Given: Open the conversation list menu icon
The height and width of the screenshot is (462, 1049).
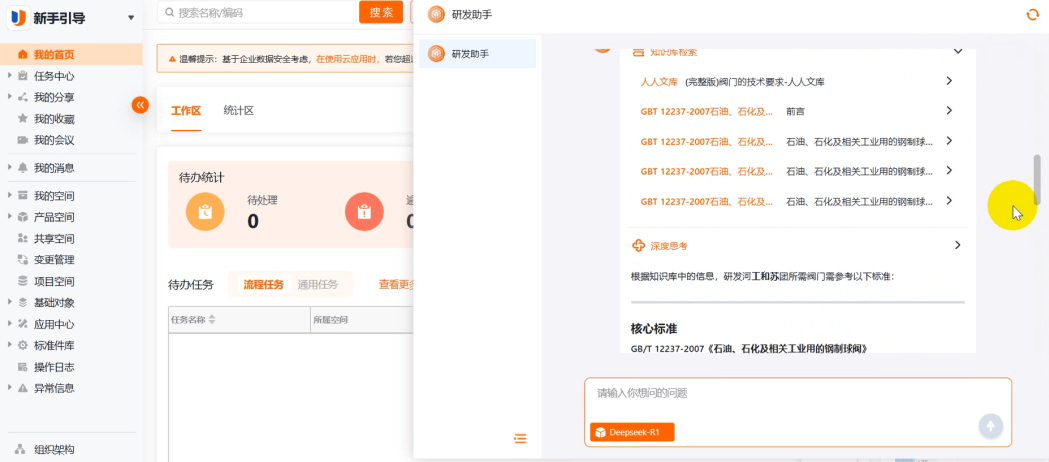Looking at the screenshot, I should click(x=520, y=439).
